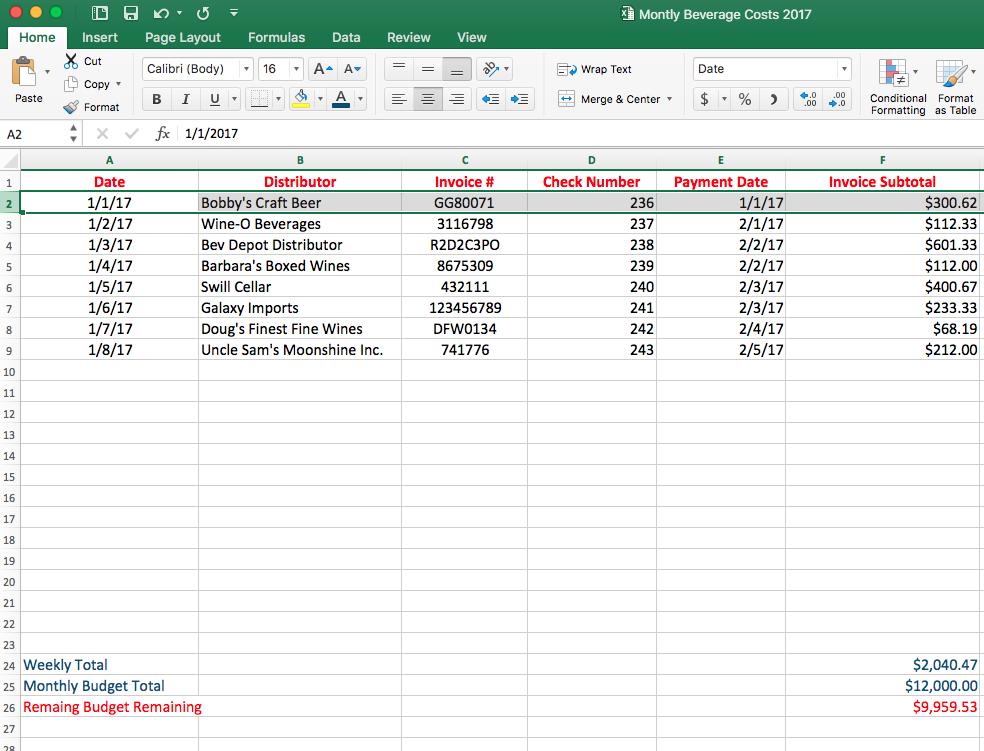Click the Paste clipboard icon
Screen dimensions: 984x751
click(x=24, y=72)
